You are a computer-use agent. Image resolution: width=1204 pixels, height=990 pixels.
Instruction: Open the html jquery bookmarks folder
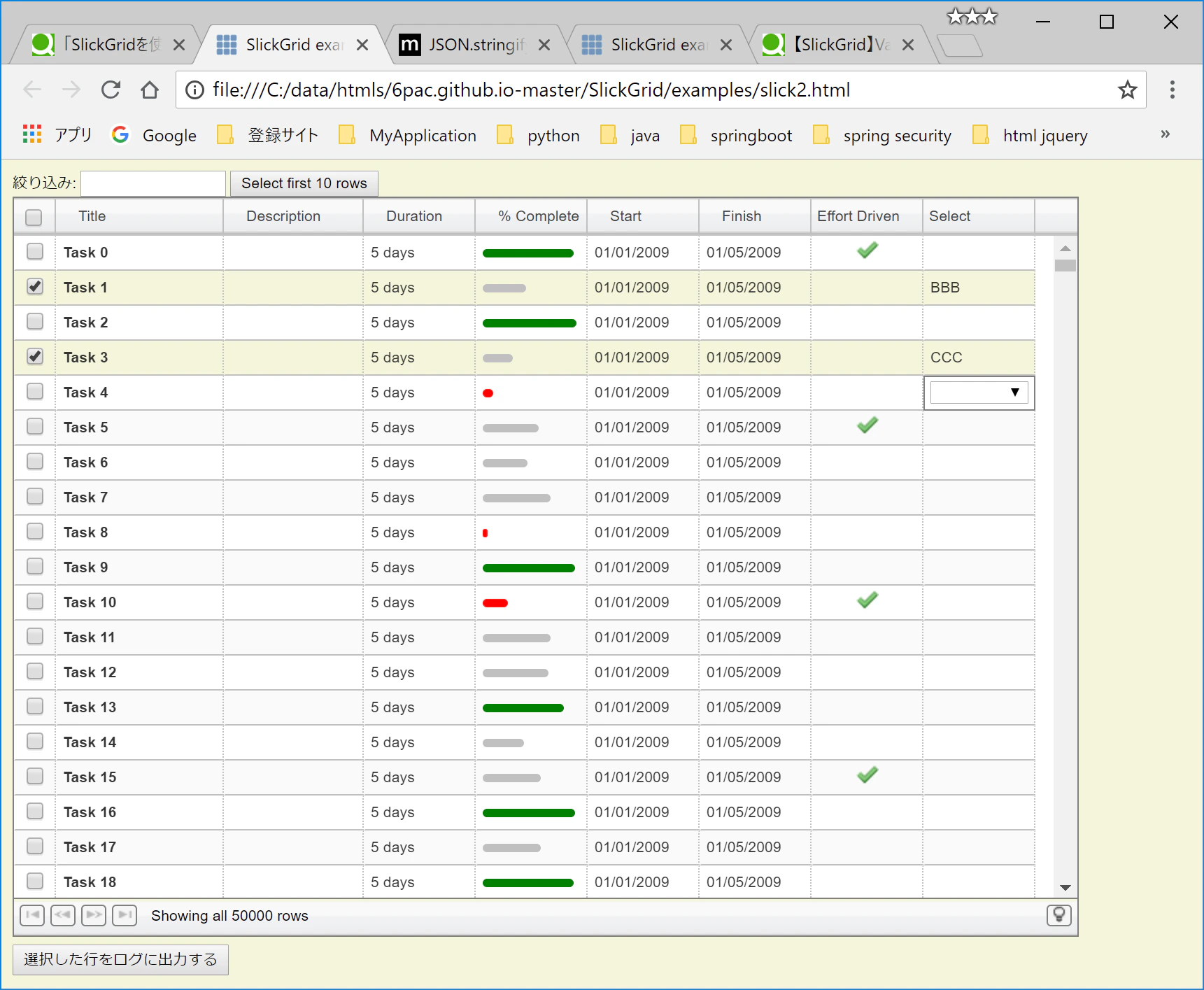point(1030,135)
